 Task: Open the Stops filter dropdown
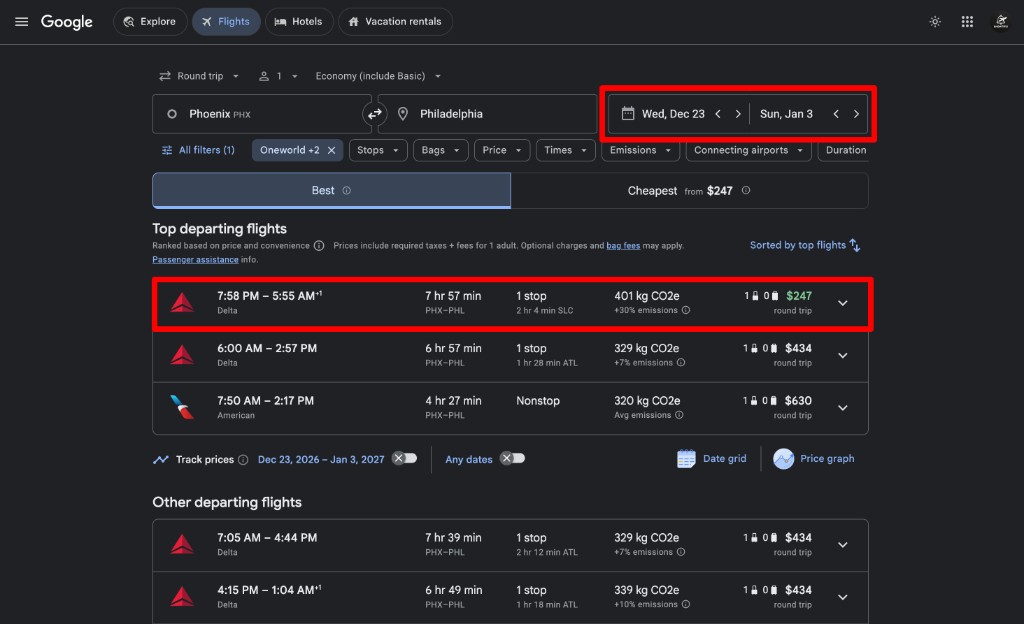point(378,150)
